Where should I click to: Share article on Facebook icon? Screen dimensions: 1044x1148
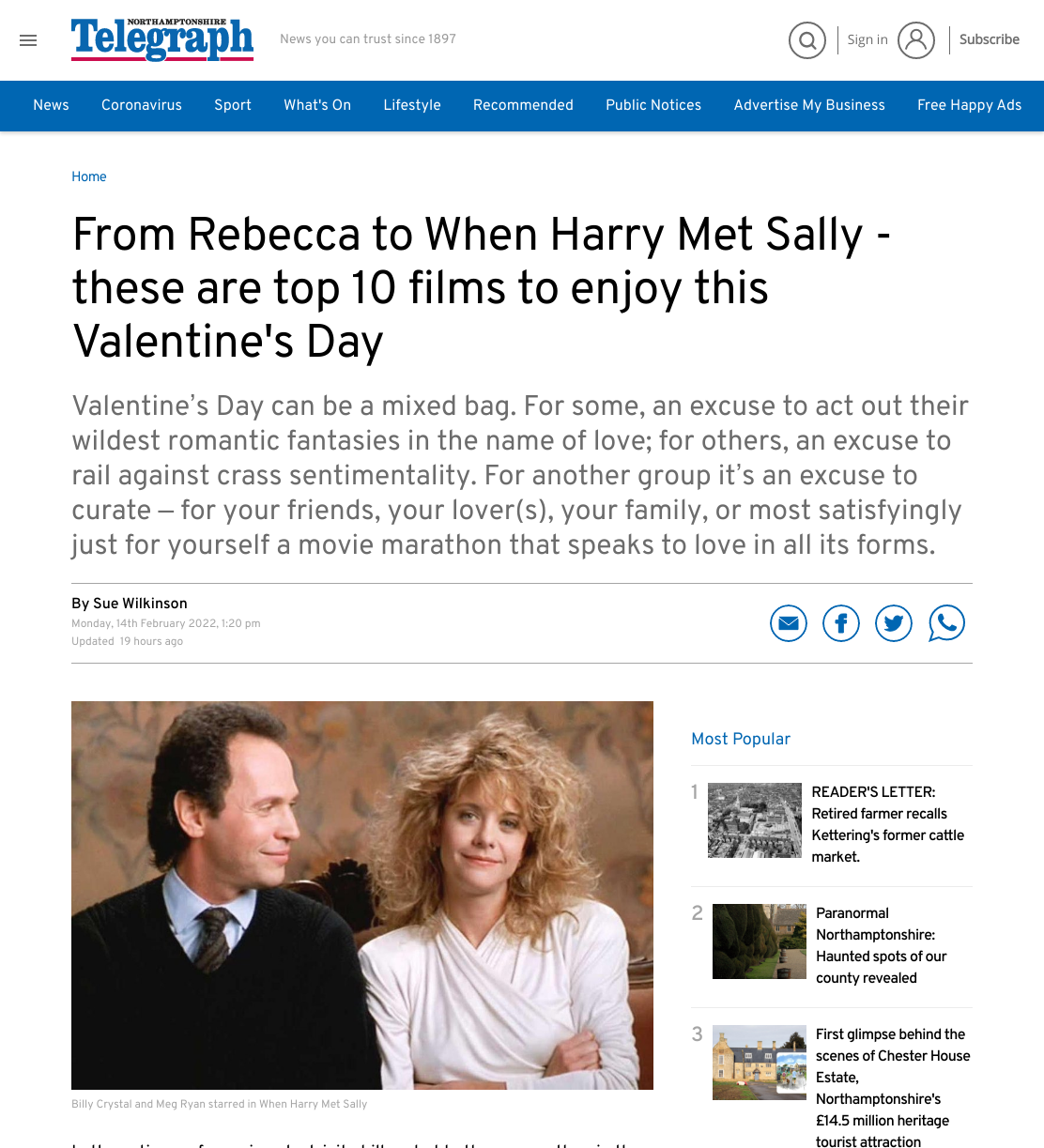[841, 623]
